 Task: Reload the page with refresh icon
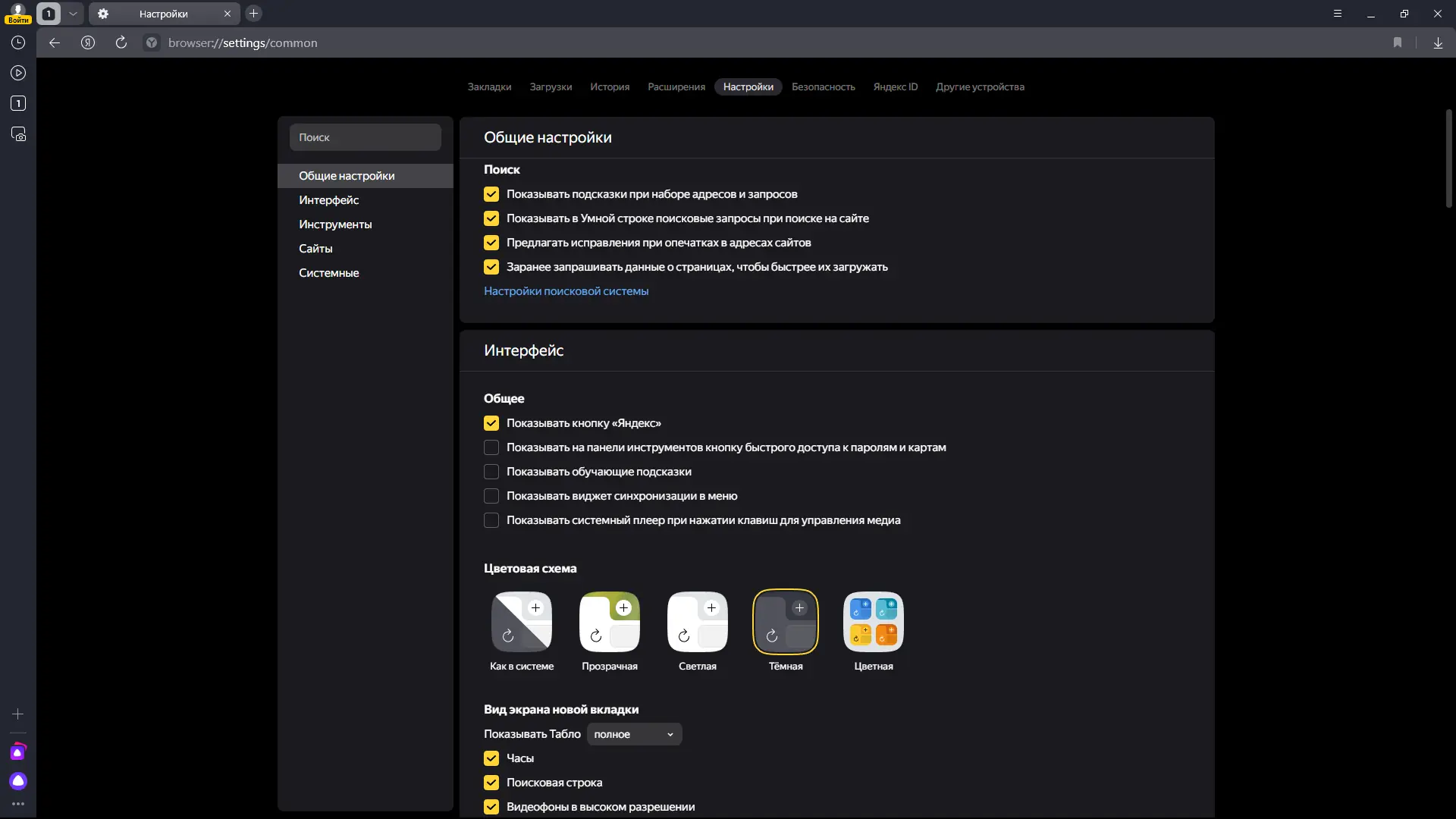pyautogui.click(x=121, y=43)
